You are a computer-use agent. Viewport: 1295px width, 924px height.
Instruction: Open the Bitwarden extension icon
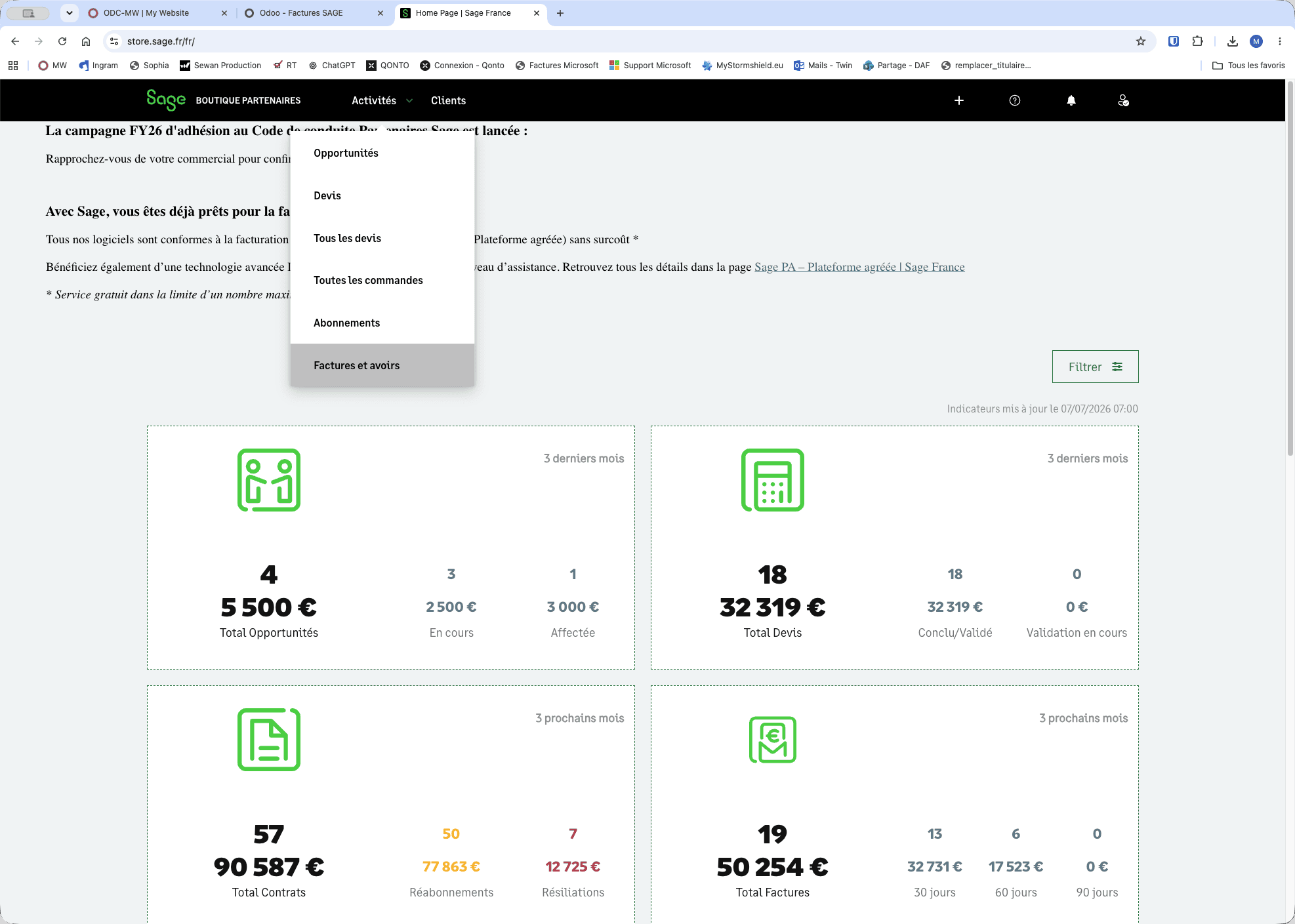click(x=1174, y=41)
